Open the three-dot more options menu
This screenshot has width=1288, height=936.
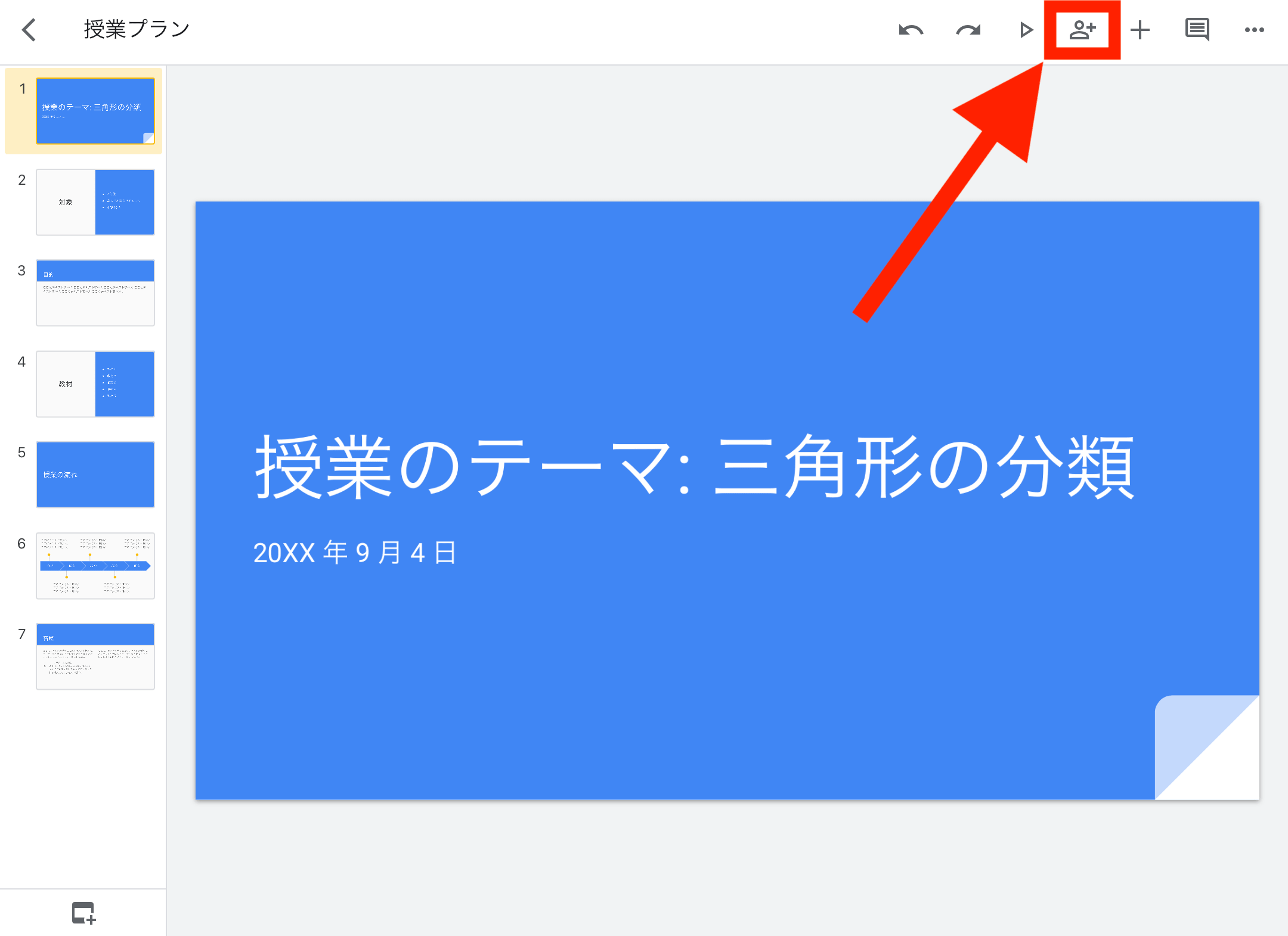click(1254, 30)
